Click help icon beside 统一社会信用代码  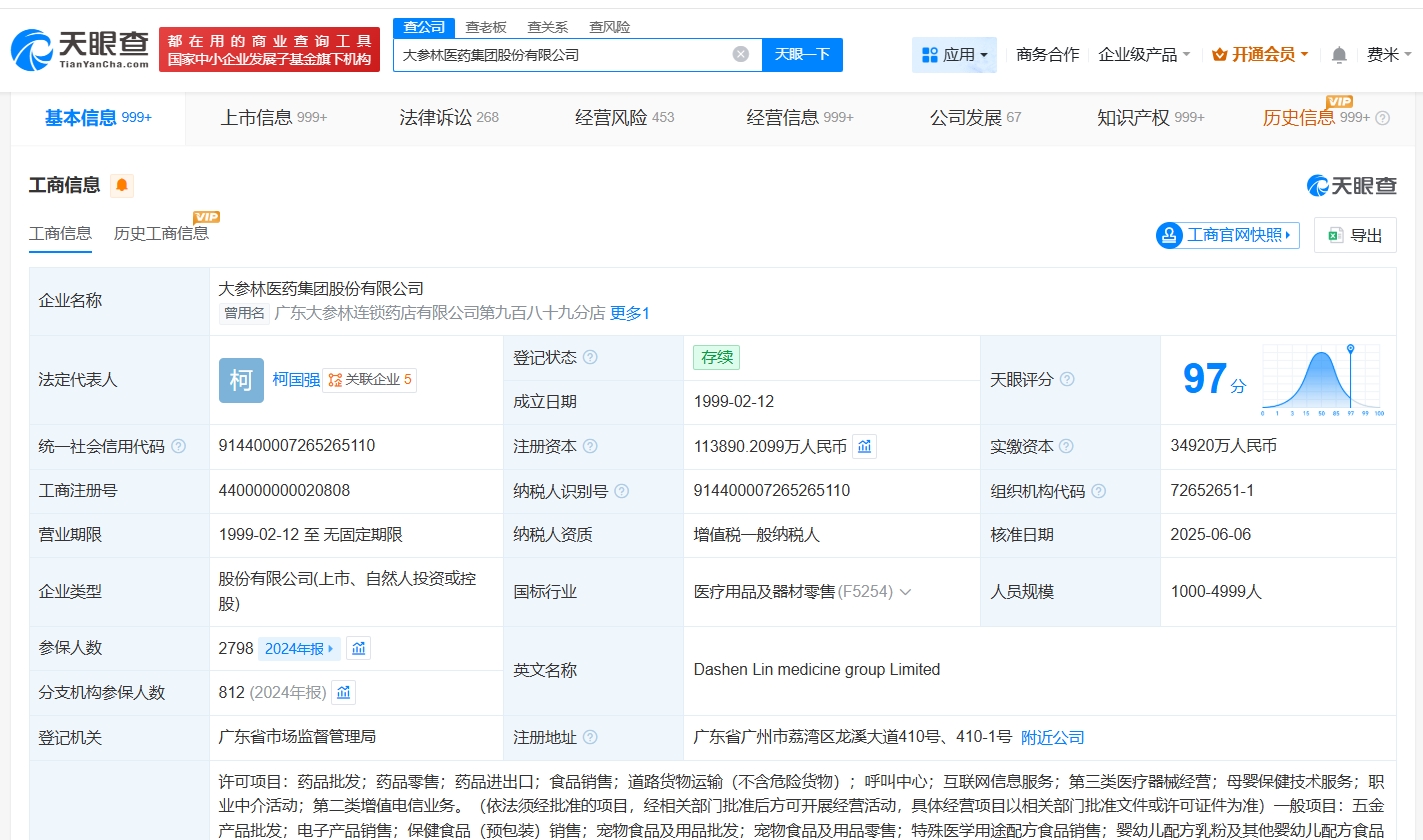pyautogui.click(x=178, y=447)
